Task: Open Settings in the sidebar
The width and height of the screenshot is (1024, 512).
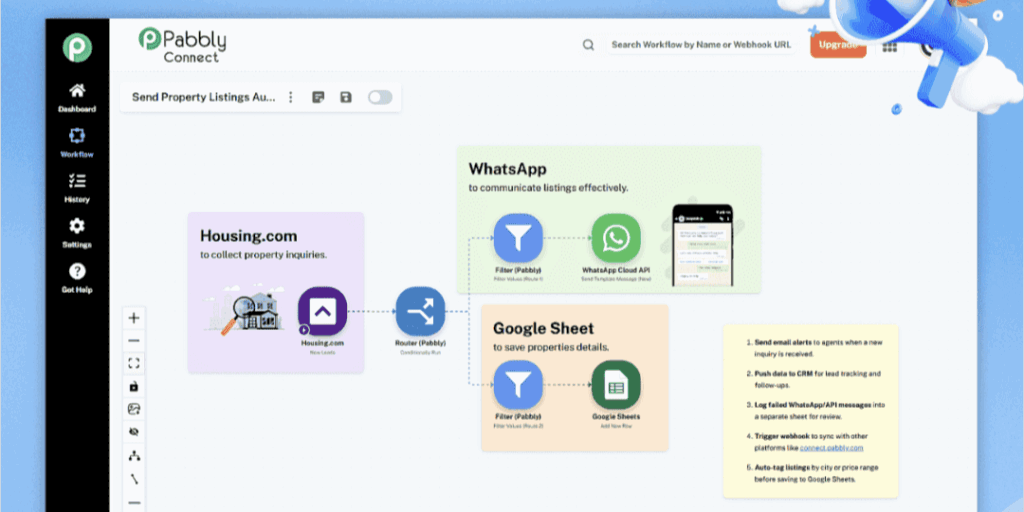Action: (x=77, y=233)
